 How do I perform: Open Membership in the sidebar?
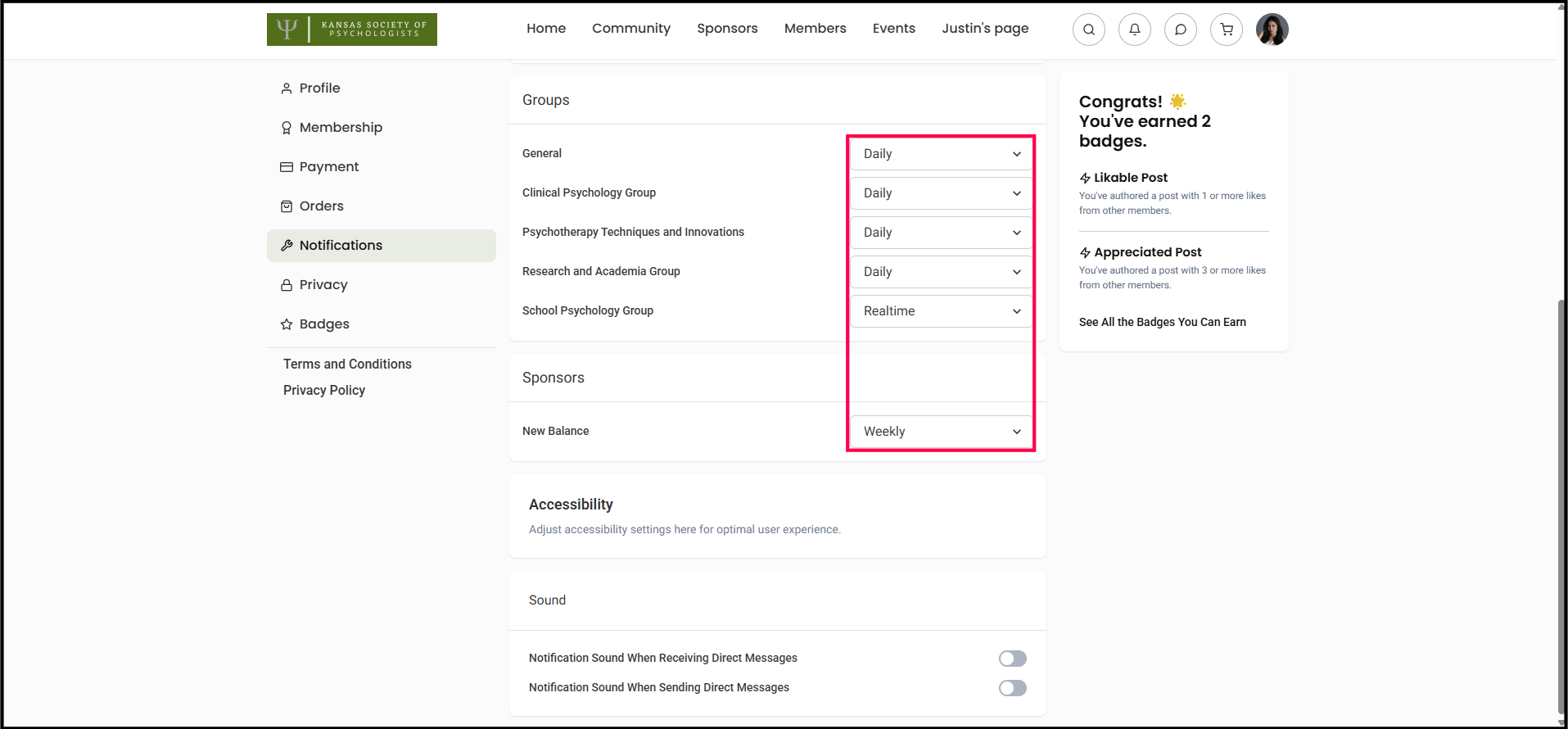pyautogui.click(x=340, y=128)
